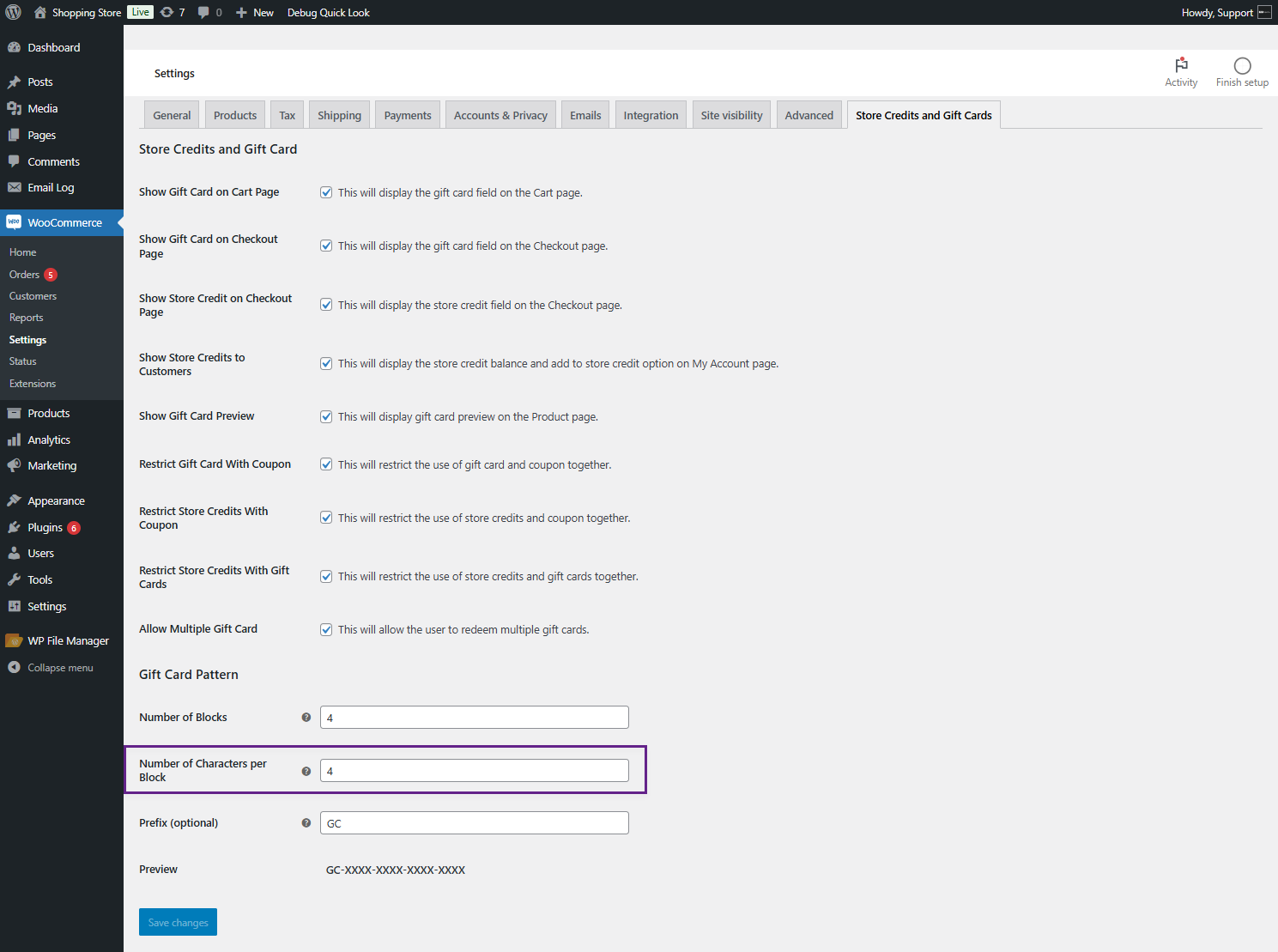This screenshot has height=952, width=1278.
Task: Switch to the Emails settings tab
Action: (x=585, y=115)
